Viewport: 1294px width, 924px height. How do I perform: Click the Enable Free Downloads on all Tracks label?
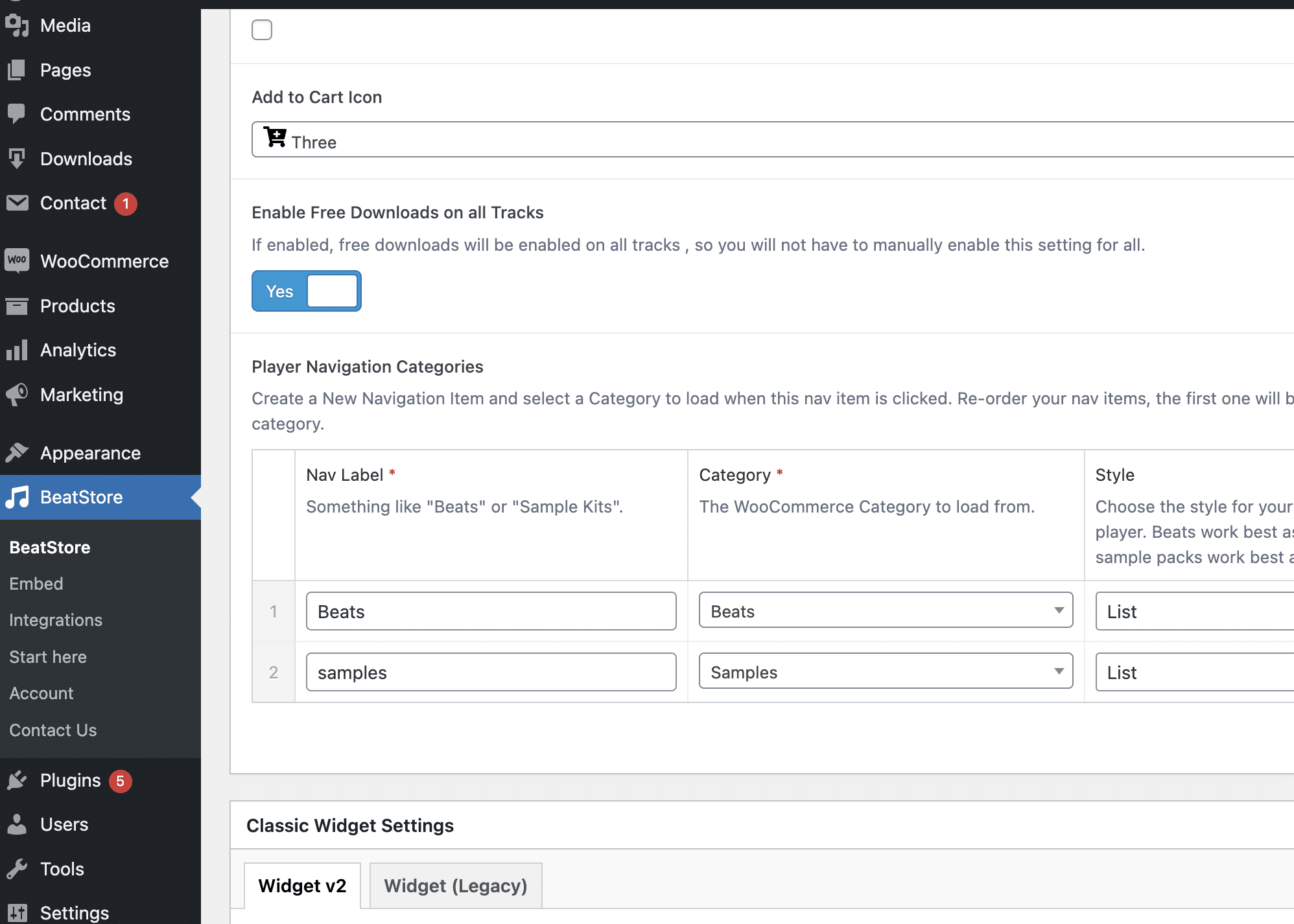397,213
